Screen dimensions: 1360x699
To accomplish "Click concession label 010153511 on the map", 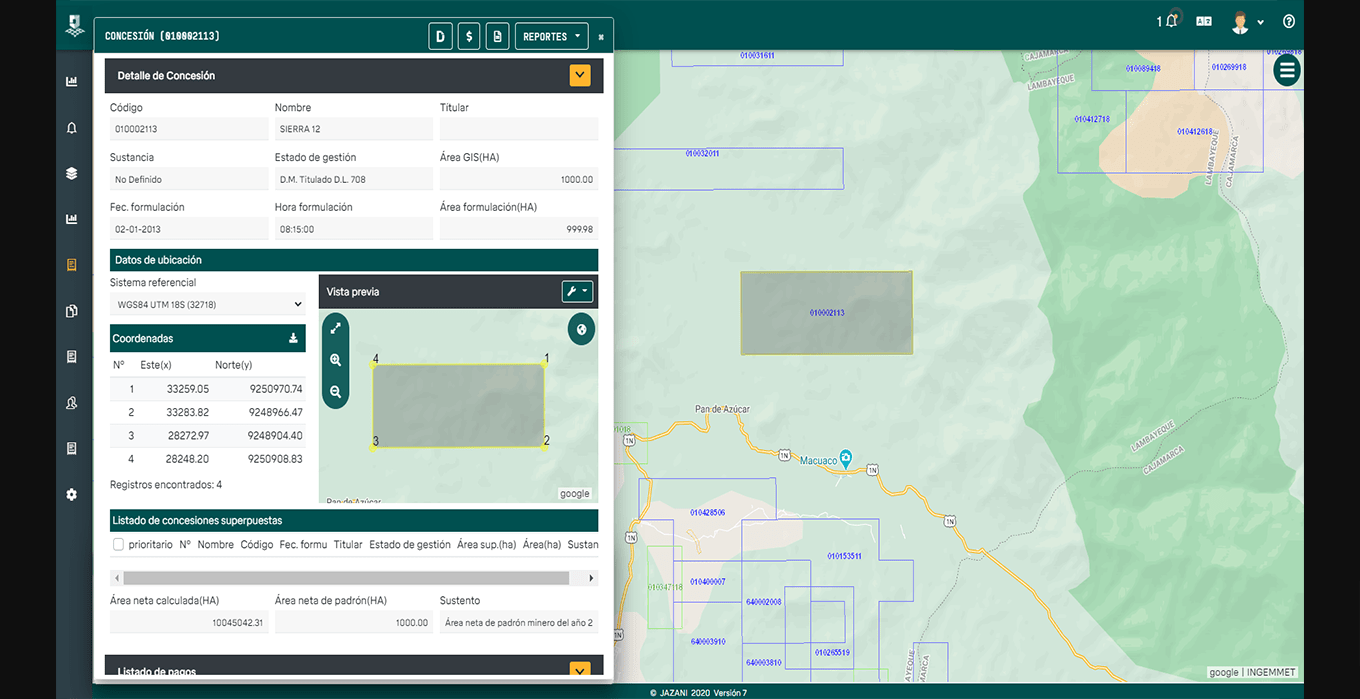I will point(844,556).
